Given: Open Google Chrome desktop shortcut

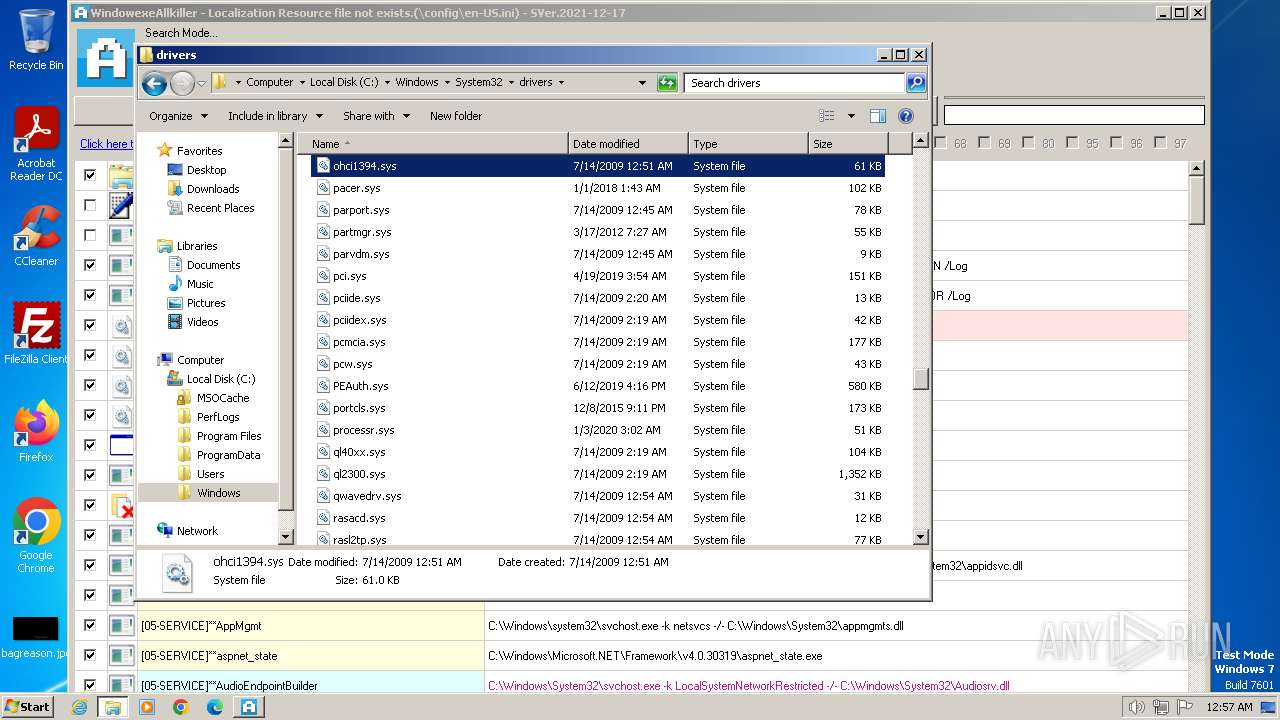Looking at the screenshot, I should pyautogui.click(x=36, y=536).
